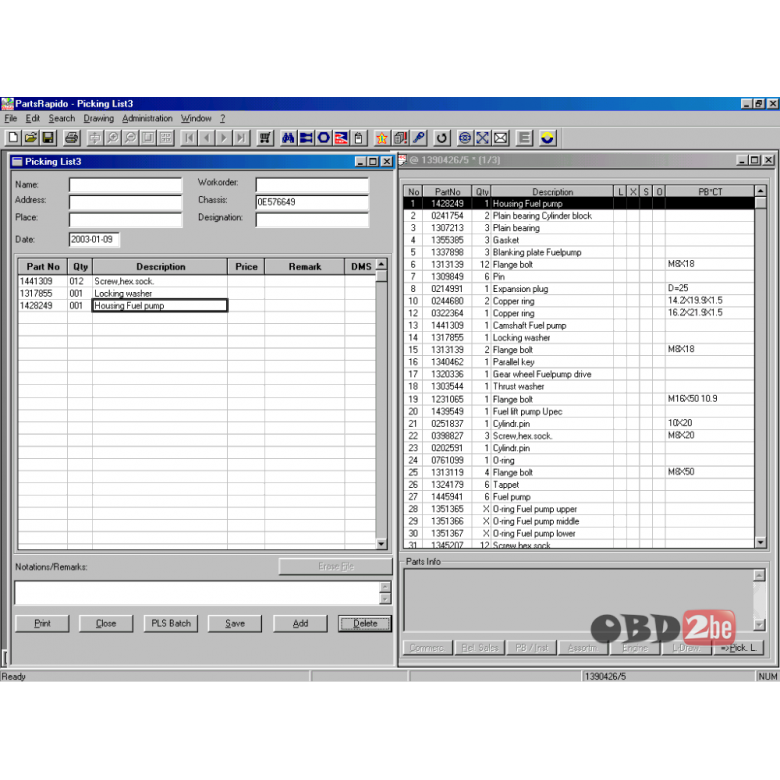
Task: Click the Zoom in magnifier icon
Action: (113, 138)
